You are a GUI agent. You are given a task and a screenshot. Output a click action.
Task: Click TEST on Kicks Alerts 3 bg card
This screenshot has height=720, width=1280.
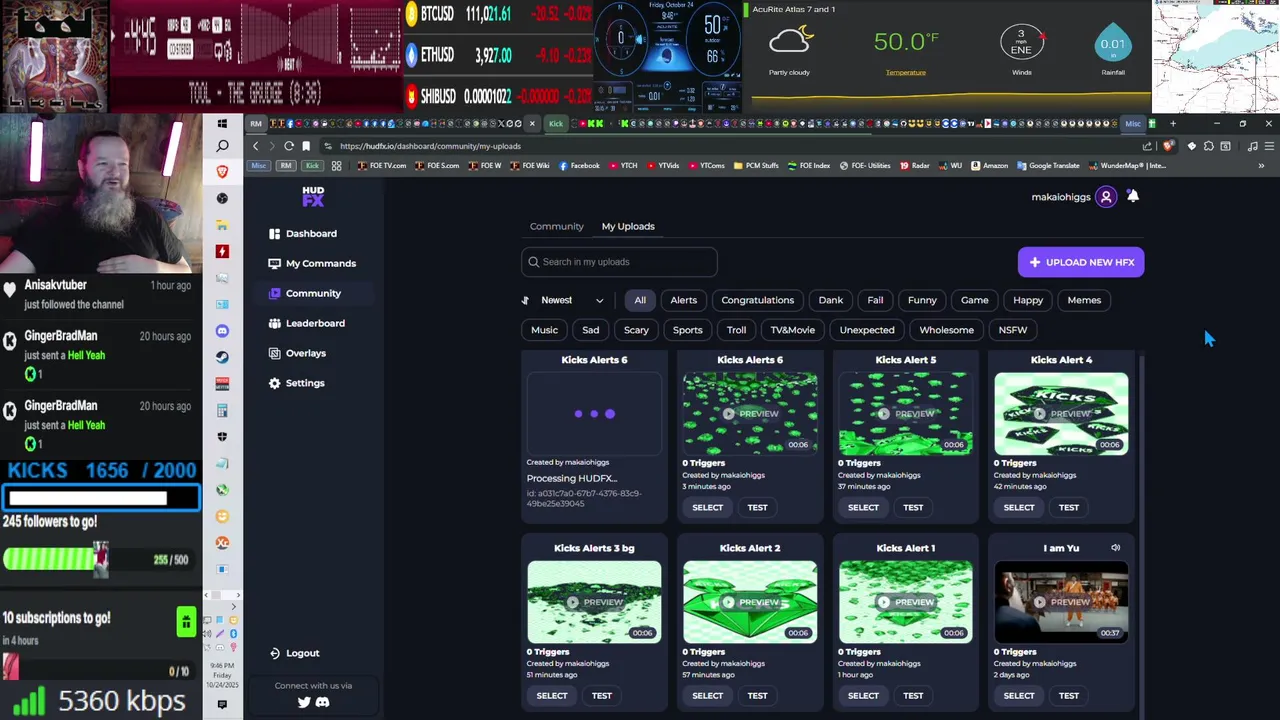[601, 696]
